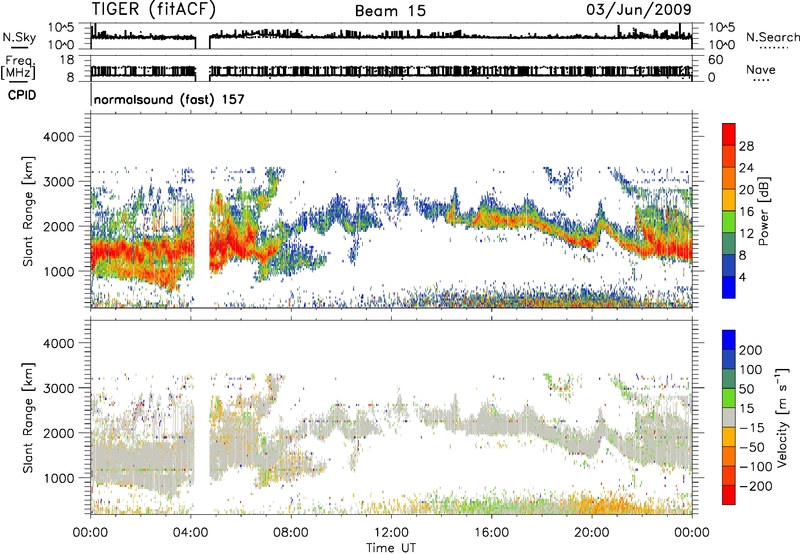Click the '2000' tick on velocity panel
Viewport: 800px width, 554px height.
coord(58,433)
